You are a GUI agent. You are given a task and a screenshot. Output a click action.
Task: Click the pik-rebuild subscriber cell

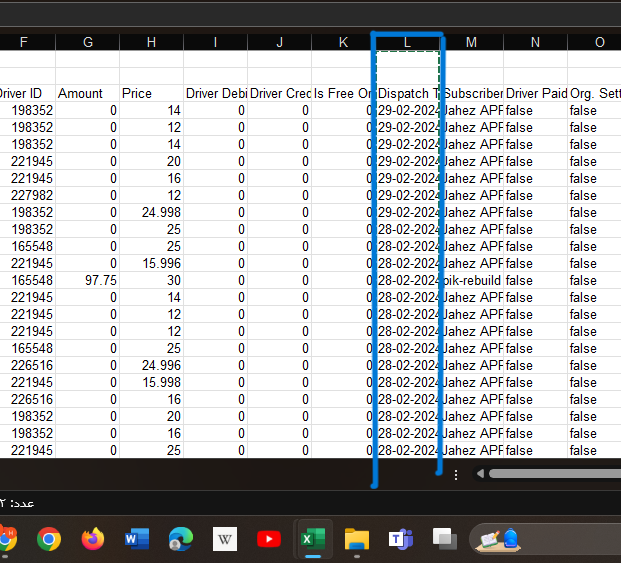pos(472,281)
